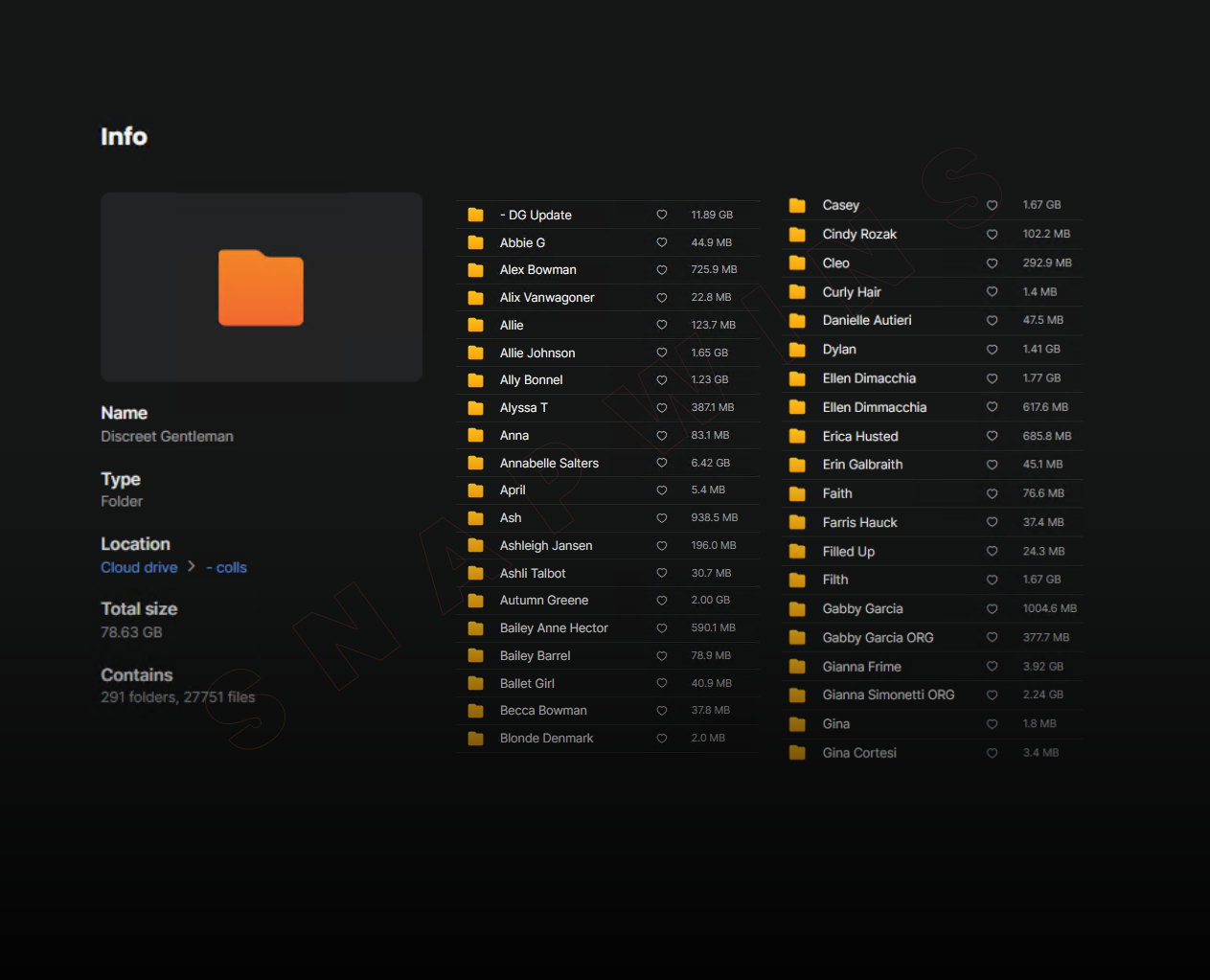1210x980 pixels.
Task: Click the Filth folder icon
Action: click(797, 581)
